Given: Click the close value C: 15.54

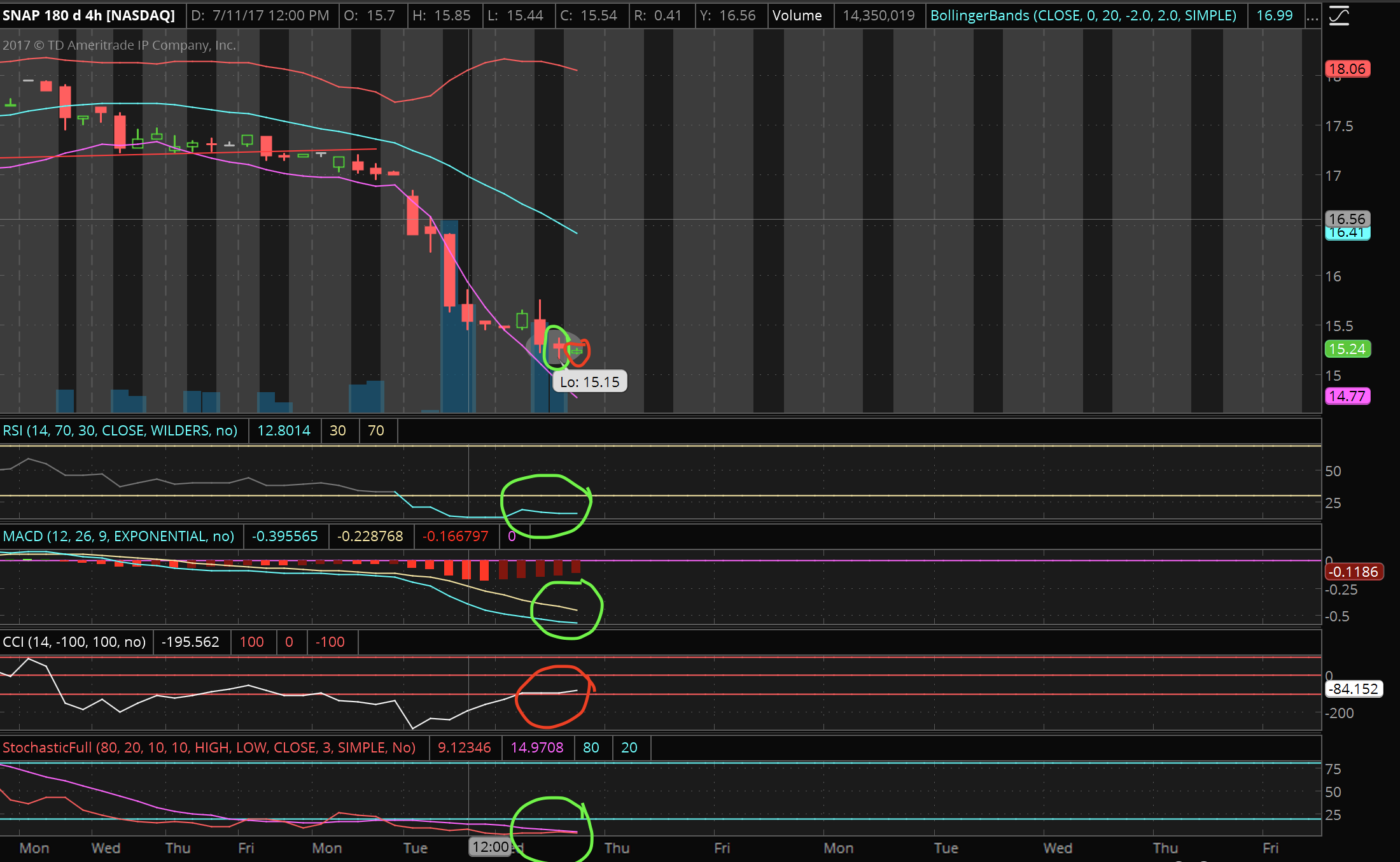Looking at the screenshot, I should [x=589, y=15].
